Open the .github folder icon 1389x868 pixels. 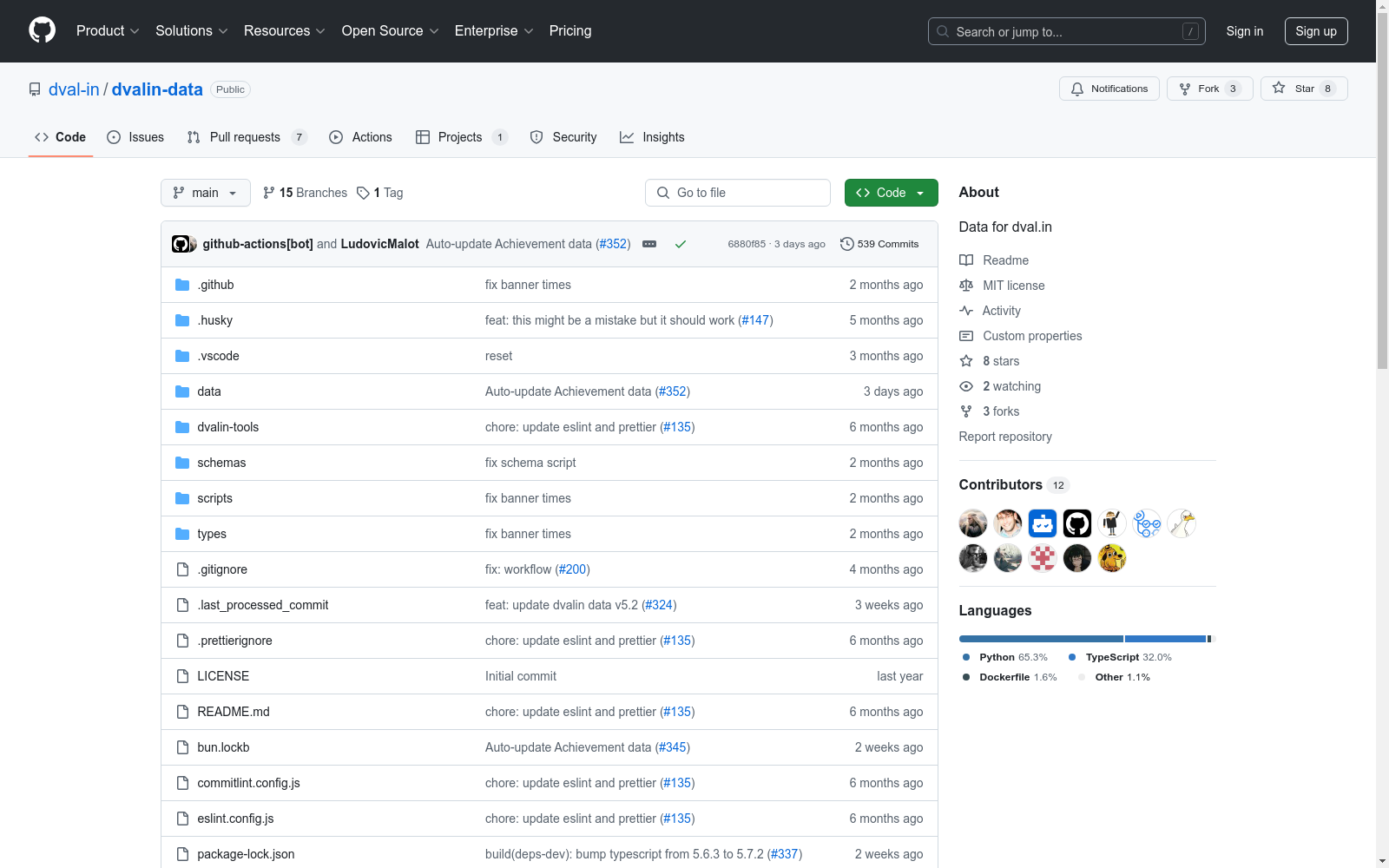[x=182, y=285]
